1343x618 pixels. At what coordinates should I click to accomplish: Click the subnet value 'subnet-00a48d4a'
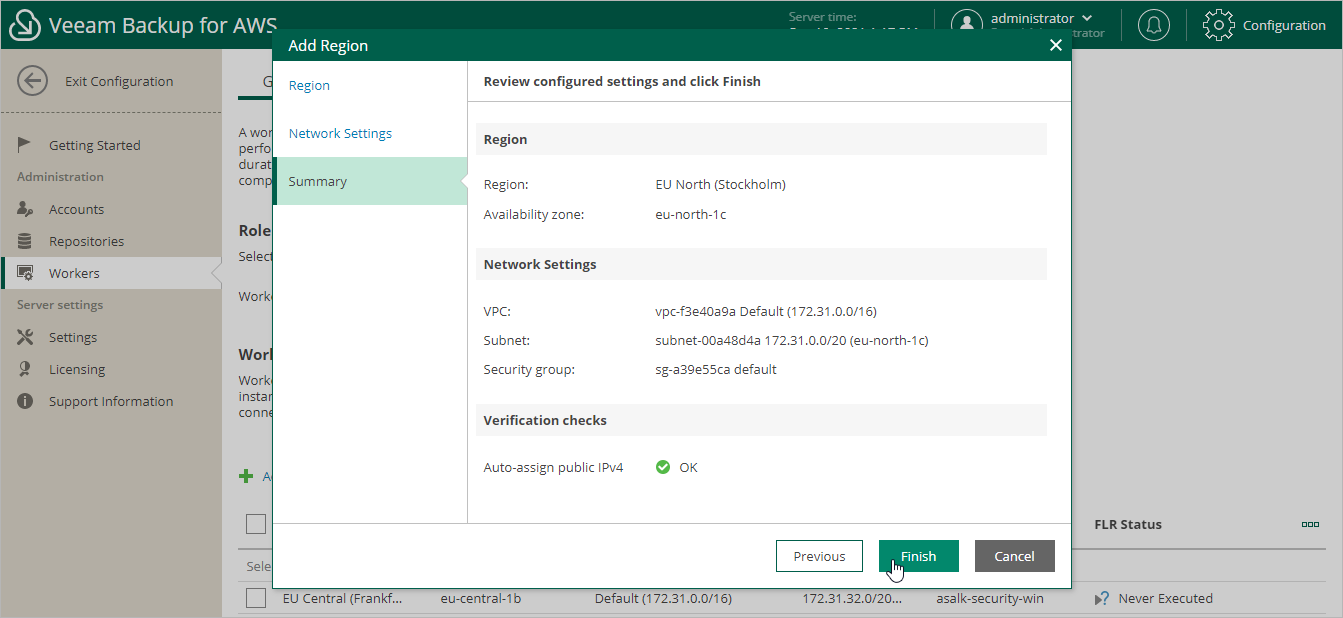coord(792,340)
